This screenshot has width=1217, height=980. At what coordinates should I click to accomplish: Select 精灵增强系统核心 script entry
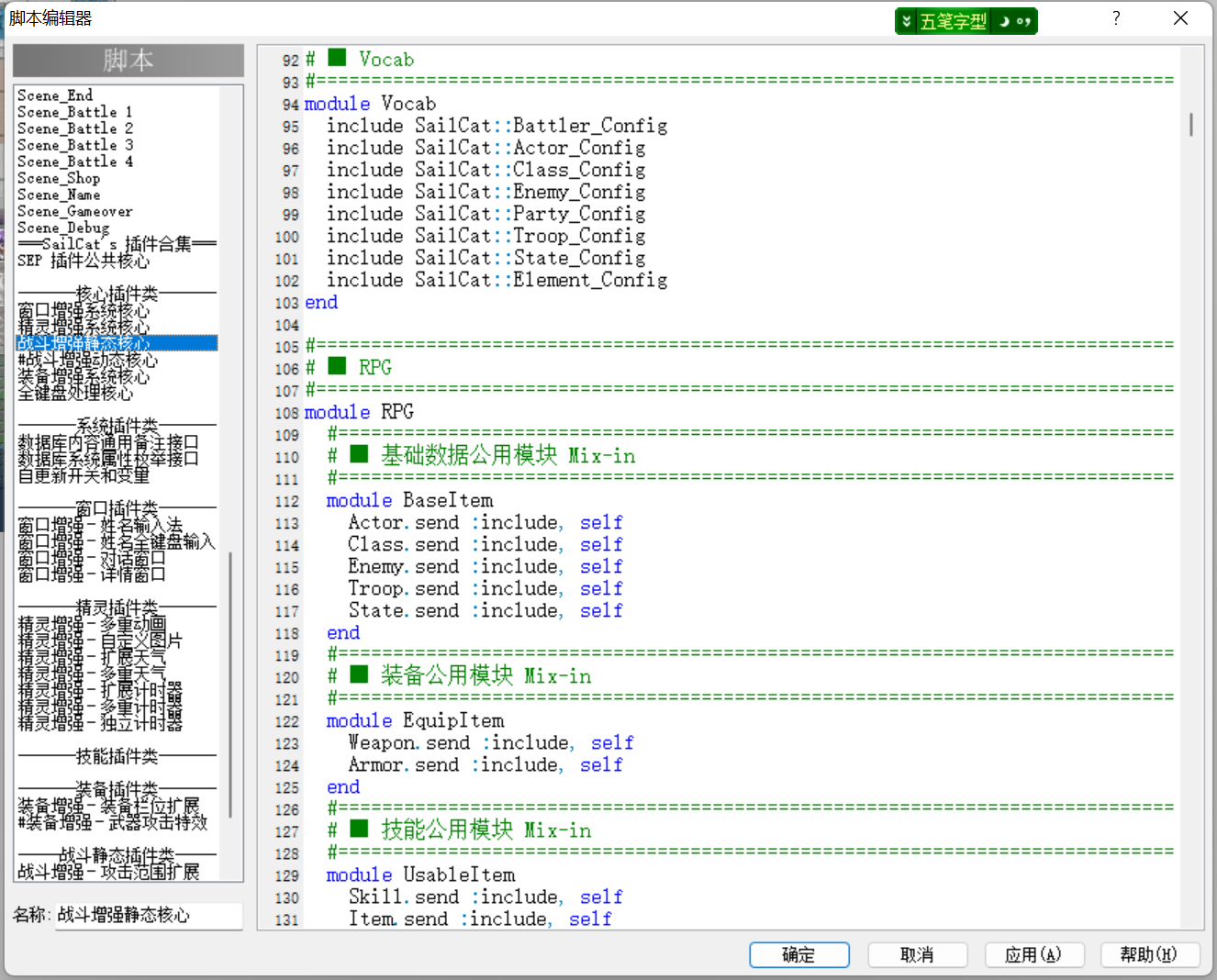84,327
